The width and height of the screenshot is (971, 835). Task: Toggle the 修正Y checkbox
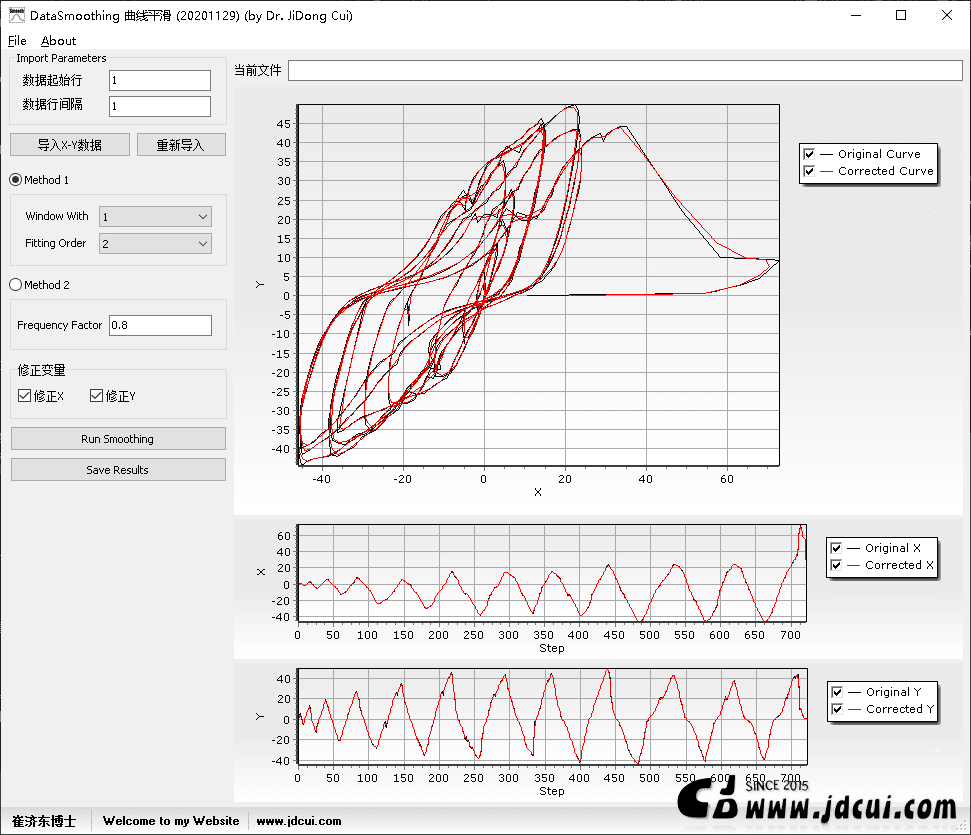(x=96, y=396)
